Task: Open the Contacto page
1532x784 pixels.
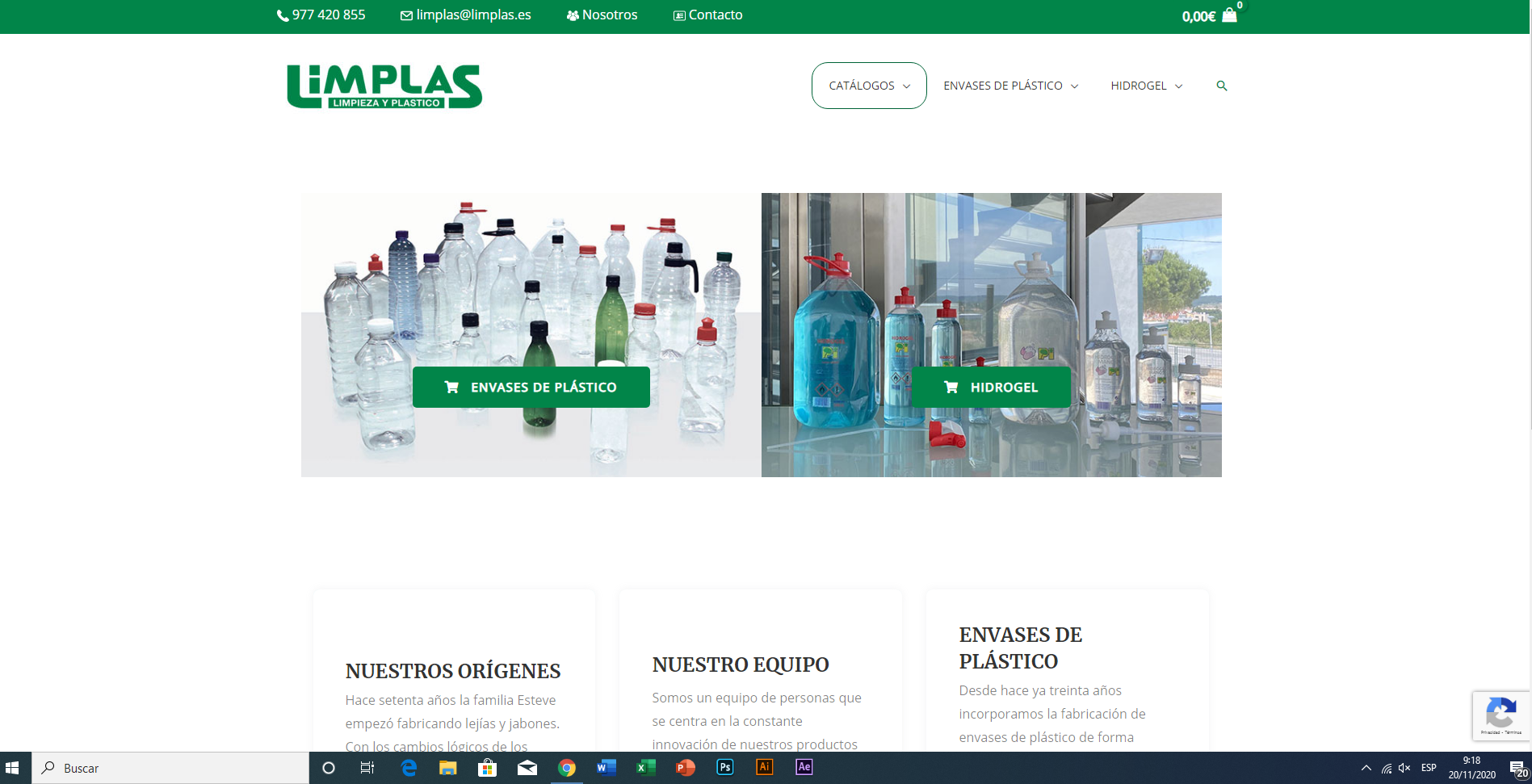Action: click(708, 15)
